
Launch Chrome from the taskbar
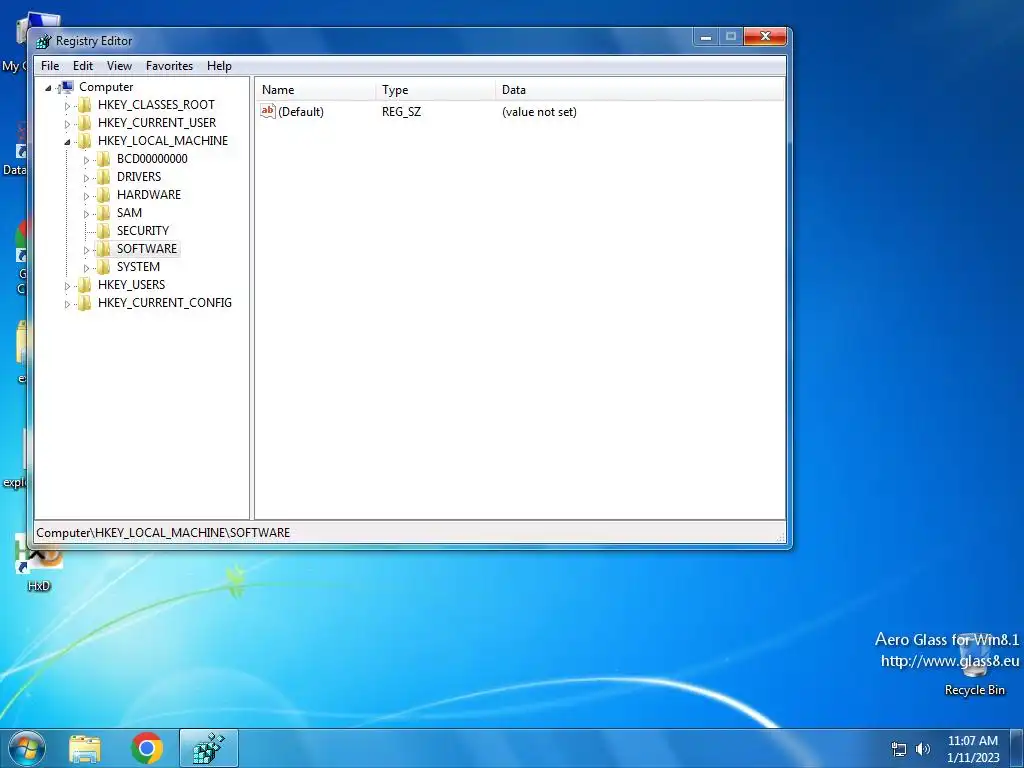pos(147,748)
